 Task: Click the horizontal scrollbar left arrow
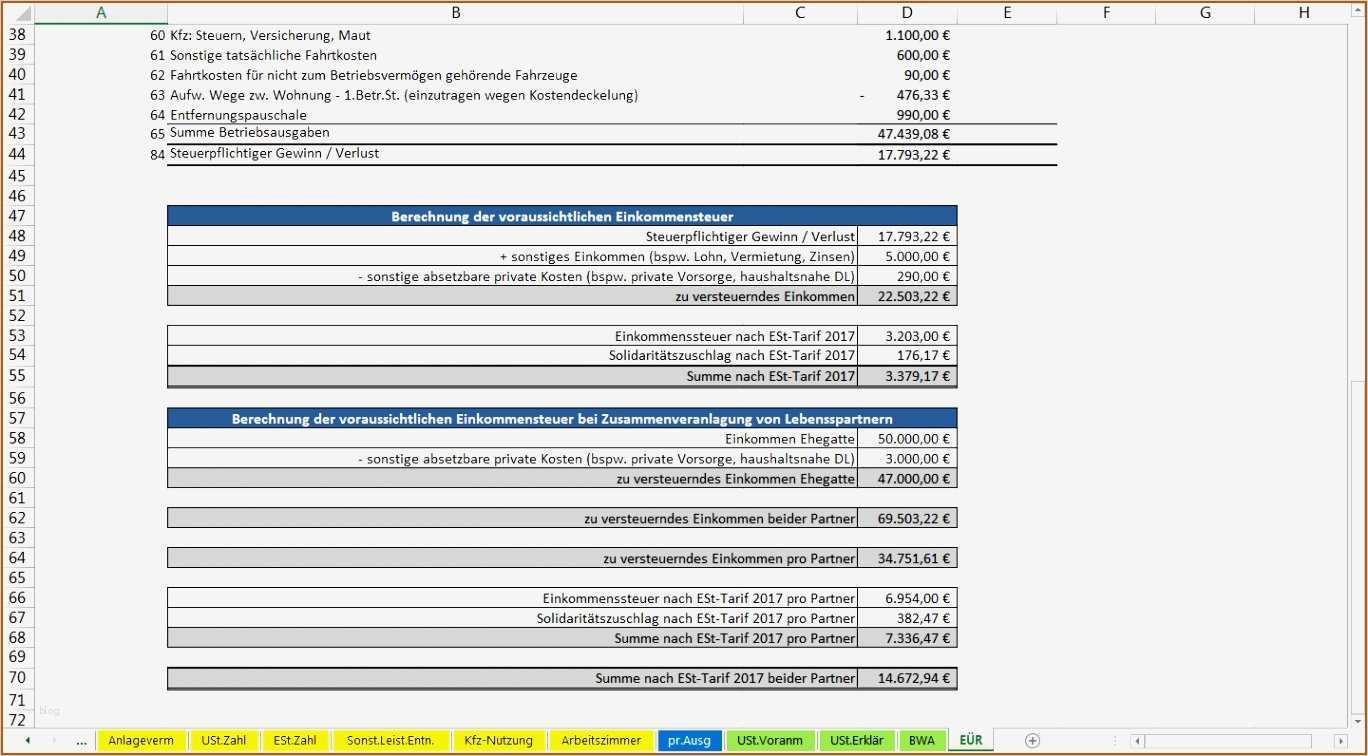tap(1138, 740)
